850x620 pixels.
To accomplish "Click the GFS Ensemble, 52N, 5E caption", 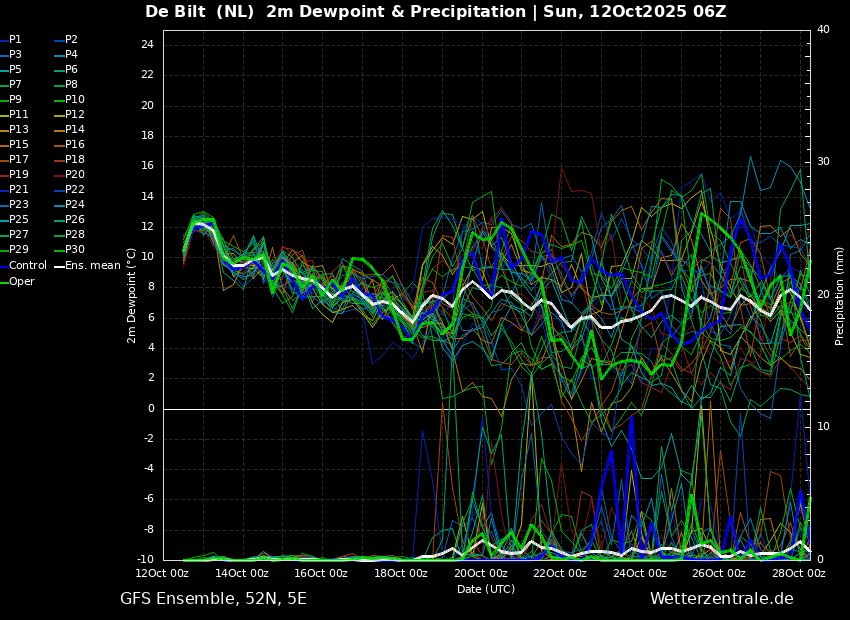I will click(213, 599).
